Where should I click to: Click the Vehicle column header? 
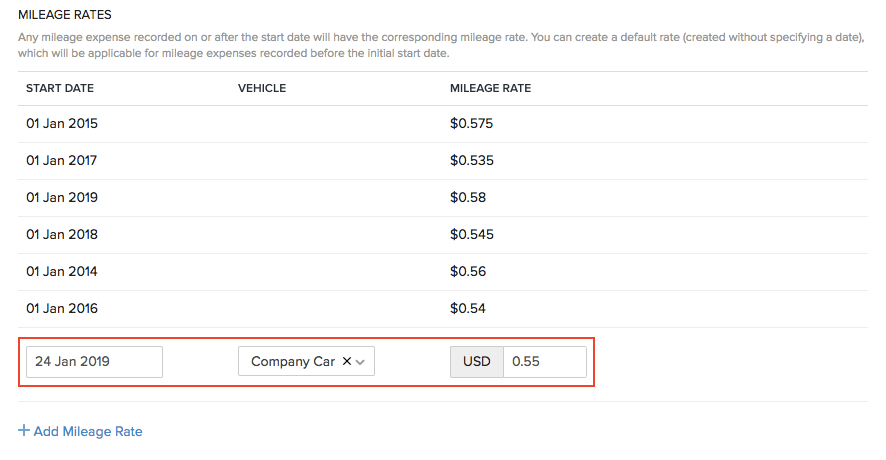tap(262, 88)
